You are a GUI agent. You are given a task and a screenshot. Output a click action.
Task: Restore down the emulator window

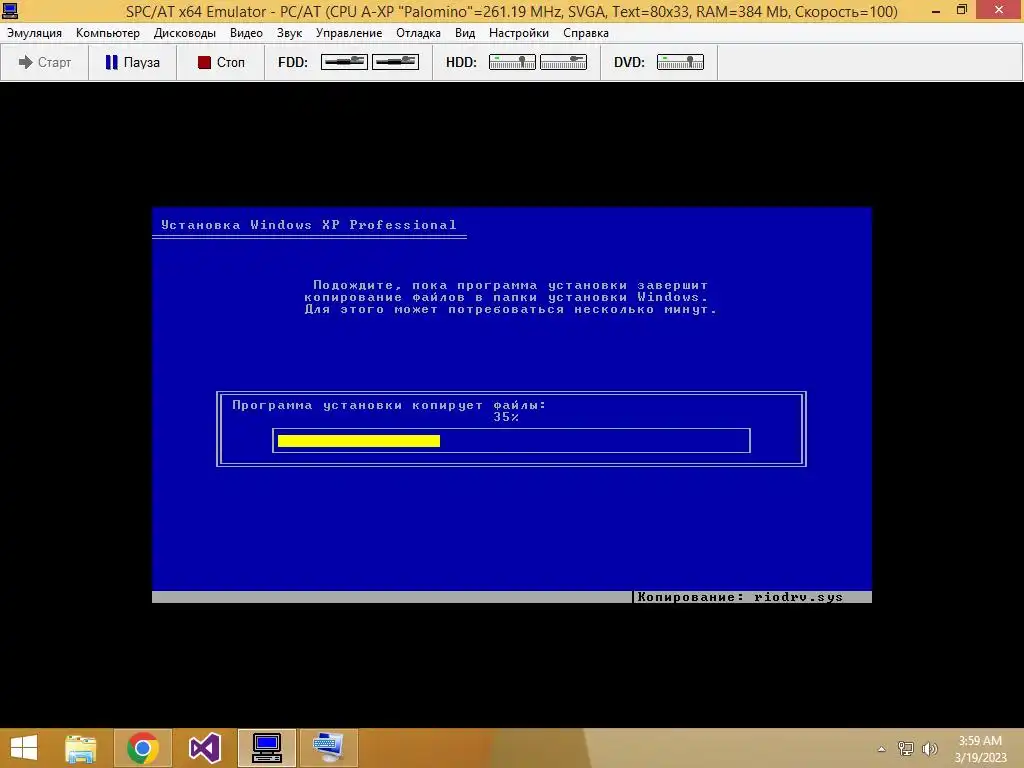pyautogui.click(x=962, y=10)
